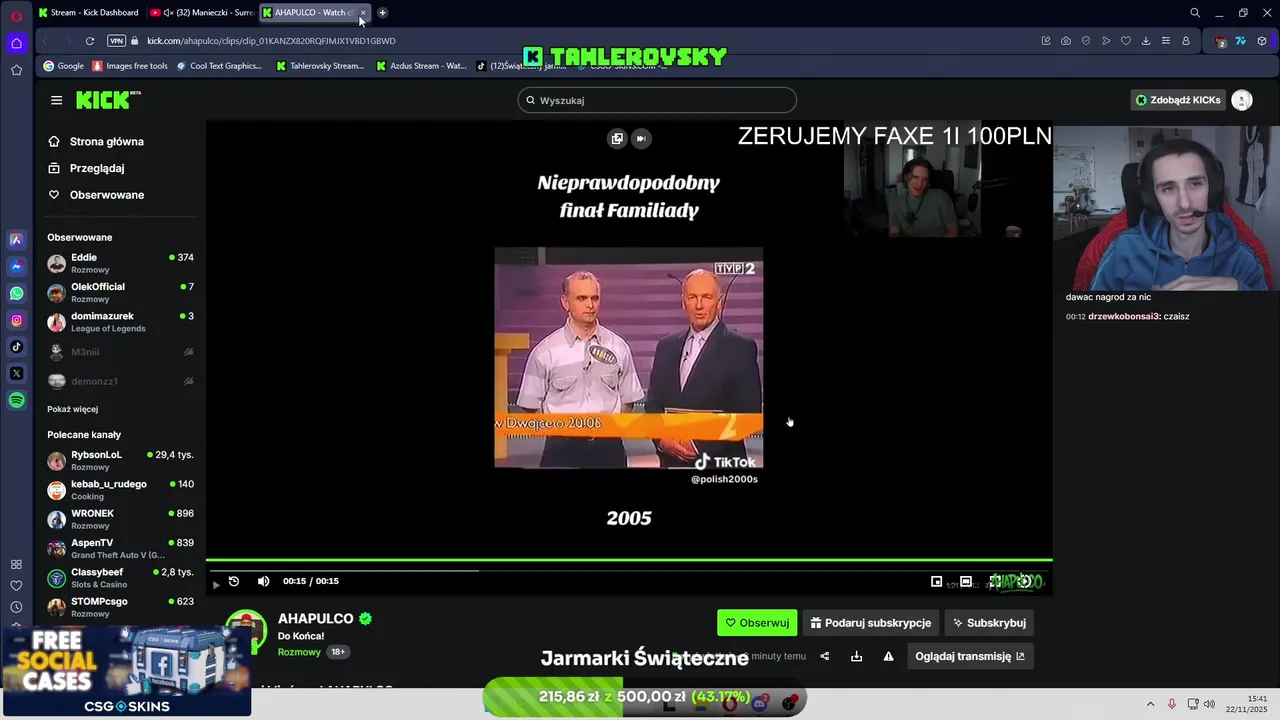Click Oglądaj transmisję button
The width and height of the screenshot is (1280, 720).
point(970,656)
